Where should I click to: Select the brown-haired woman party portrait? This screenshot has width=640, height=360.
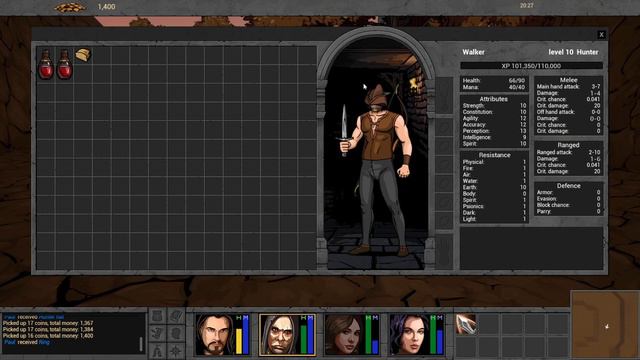point(344,334)
